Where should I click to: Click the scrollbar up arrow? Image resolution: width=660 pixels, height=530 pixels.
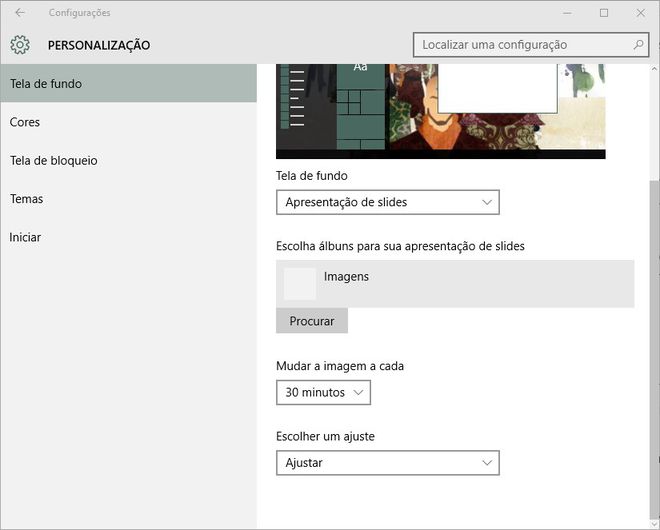pyautogui.click(x=655, y=69)
